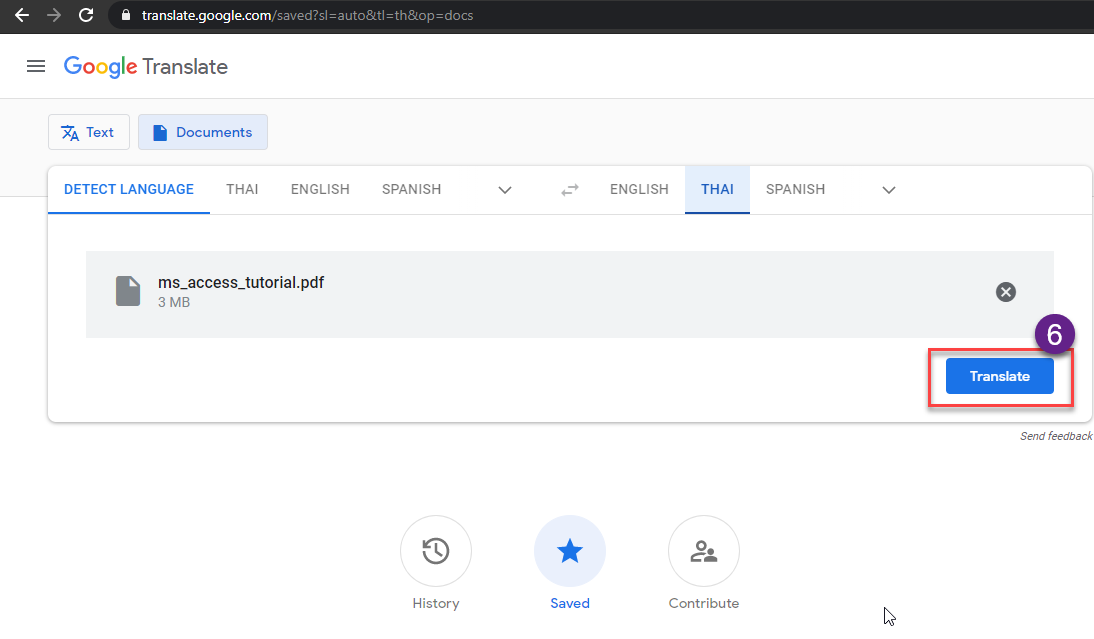Screen dimensions: 1094x639
Task: Expand the target language list
Action: coord(888,190)
